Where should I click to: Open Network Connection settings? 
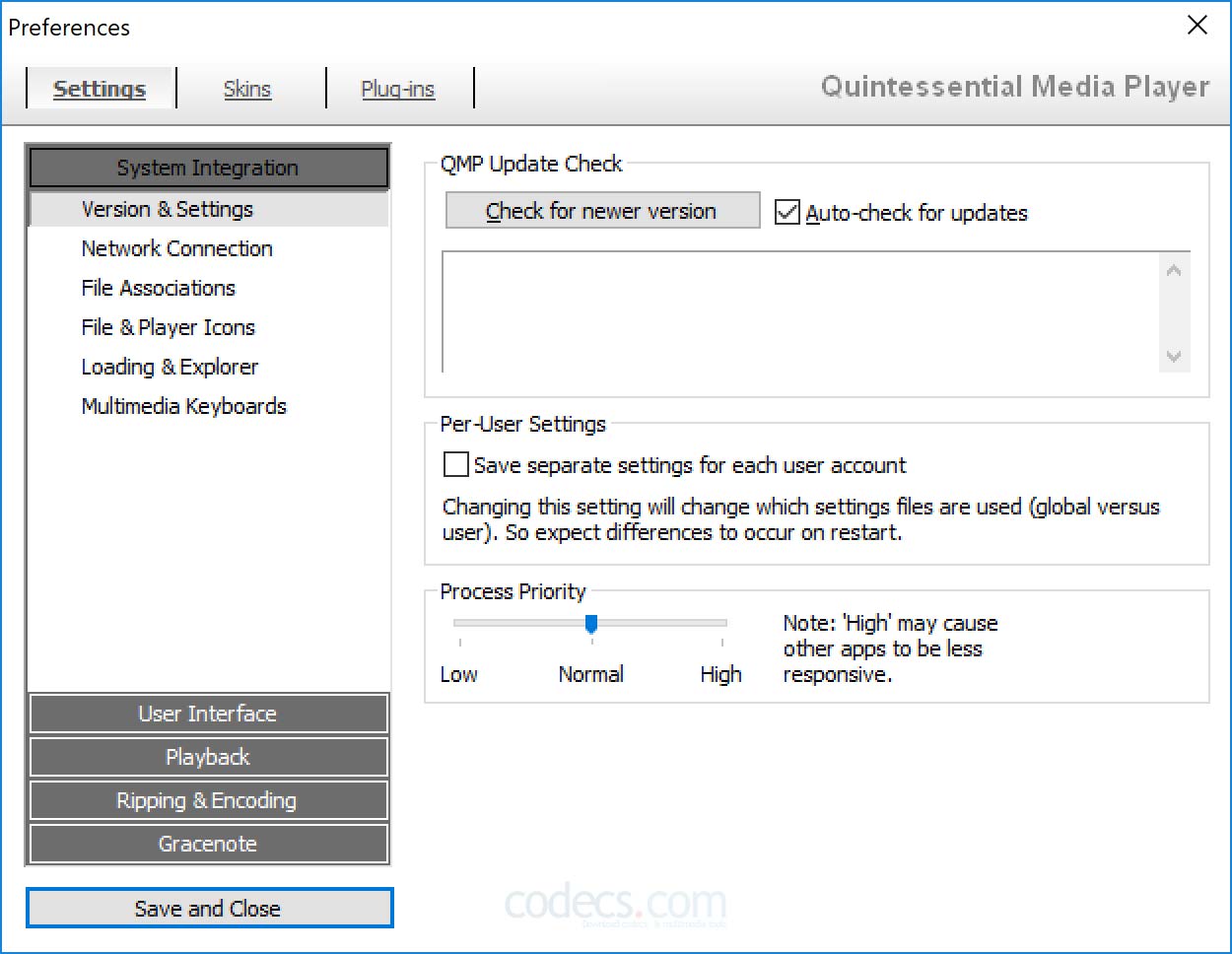tap(177, 248)
